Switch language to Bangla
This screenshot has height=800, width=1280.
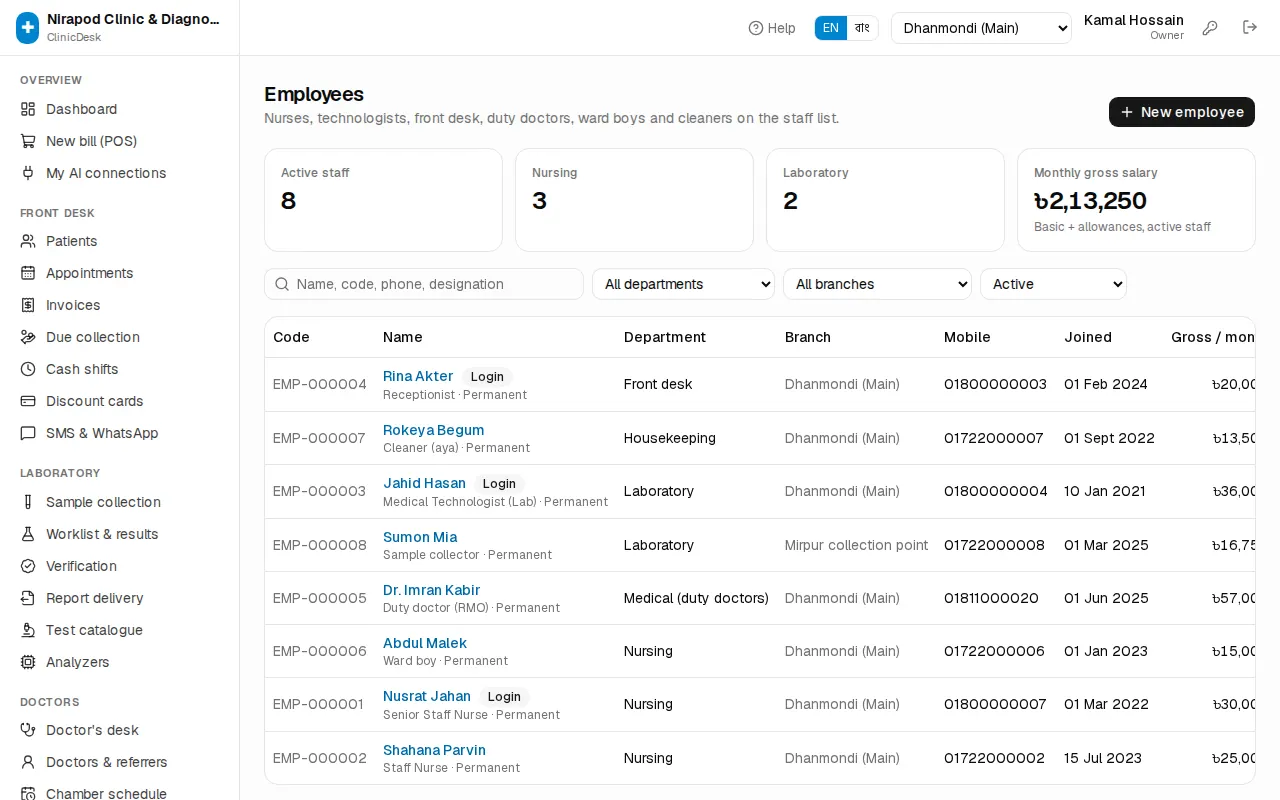pyautogui.click(x=862, y=28)
